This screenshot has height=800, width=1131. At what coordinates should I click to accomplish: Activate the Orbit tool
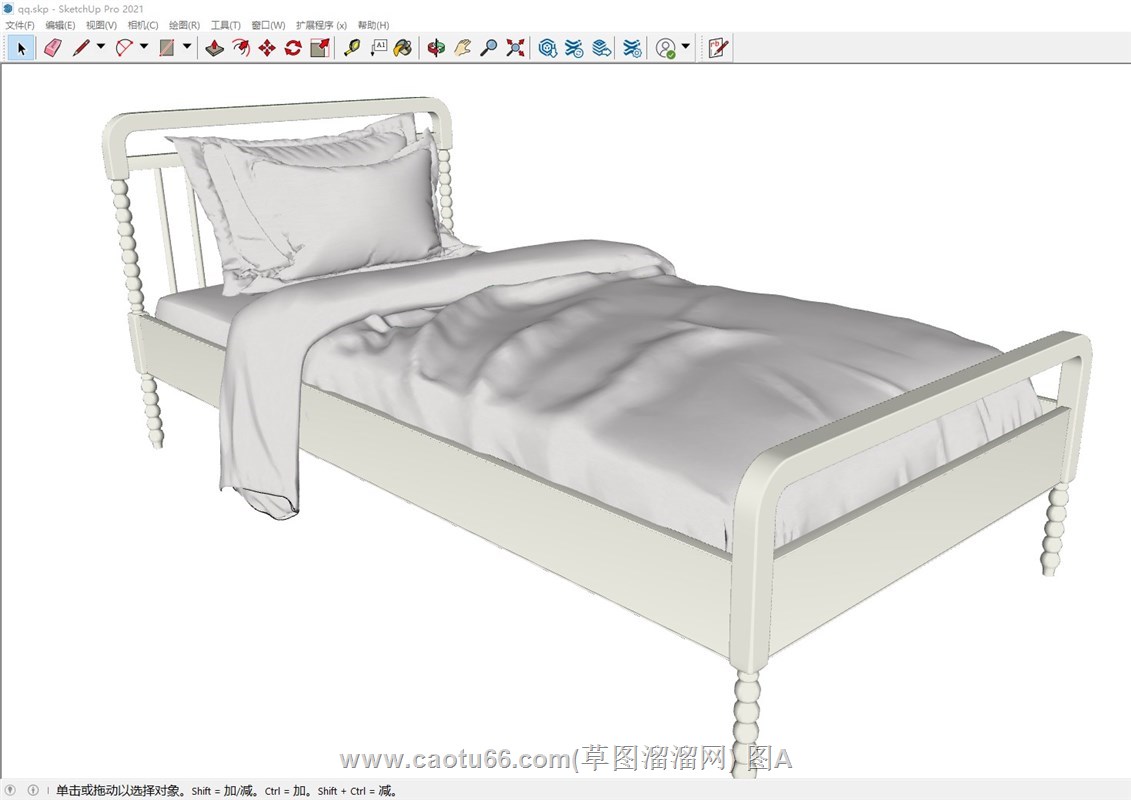click(x=436, y=47)
